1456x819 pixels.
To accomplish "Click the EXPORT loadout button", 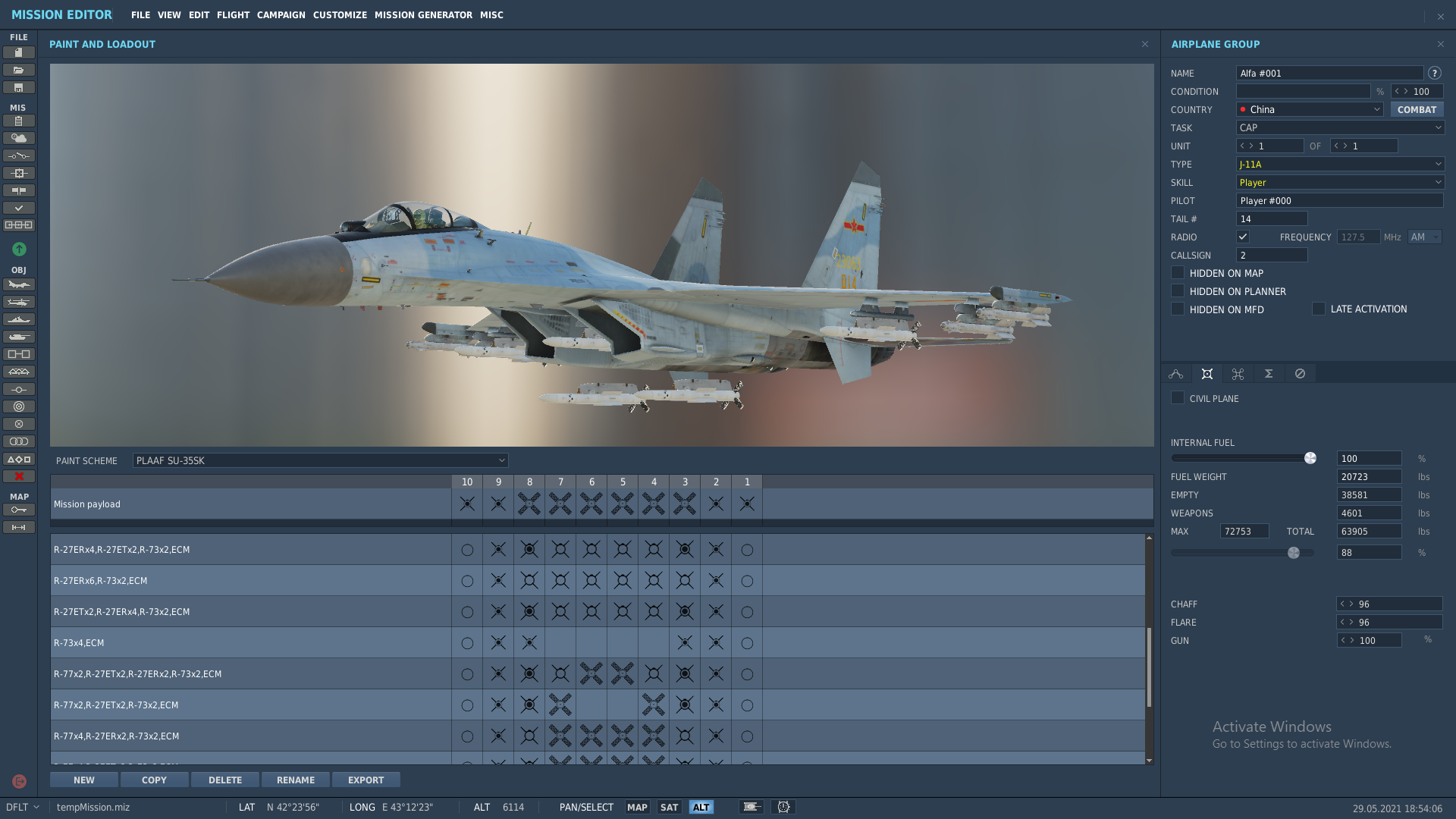I will point(366,780).
